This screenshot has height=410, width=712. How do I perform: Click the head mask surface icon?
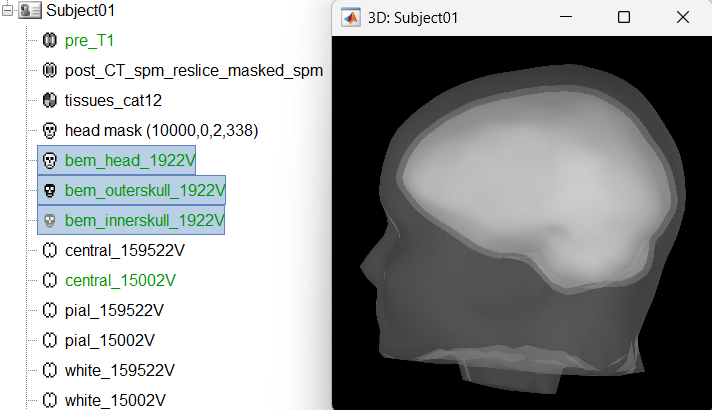[x=50, y=130]
